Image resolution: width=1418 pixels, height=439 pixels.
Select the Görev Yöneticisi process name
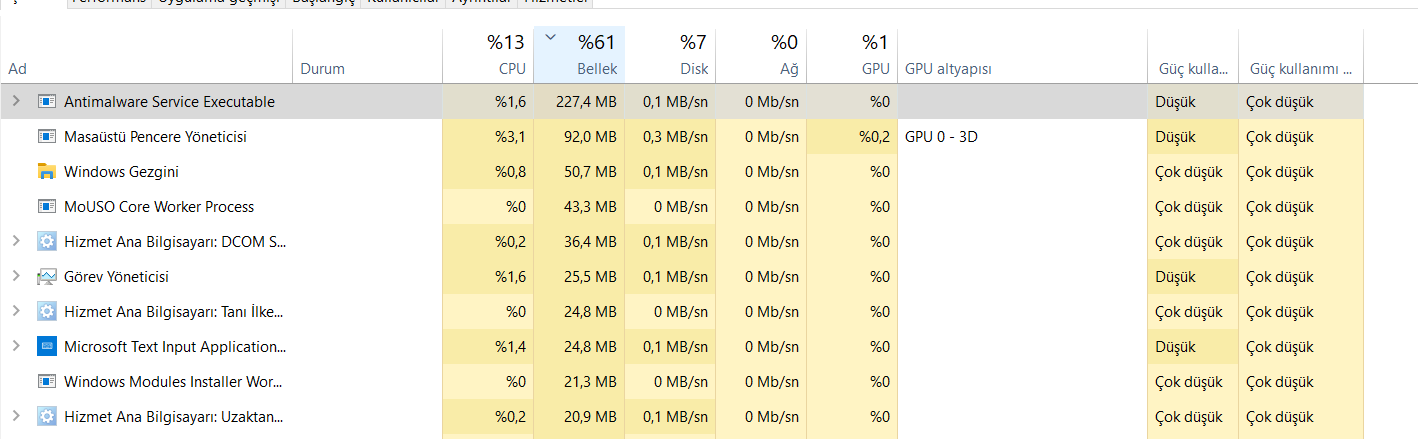pyautogui.click(x=116, y=277)
